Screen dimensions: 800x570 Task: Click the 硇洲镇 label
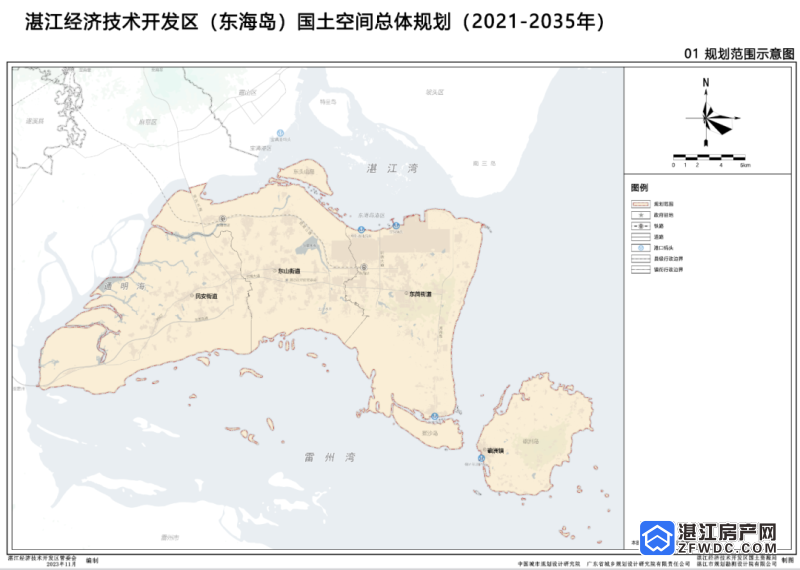coord(495,451)
